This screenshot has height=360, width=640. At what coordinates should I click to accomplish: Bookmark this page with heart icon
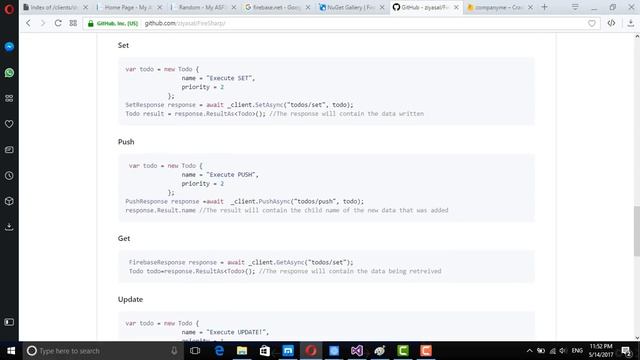point(591,24)
